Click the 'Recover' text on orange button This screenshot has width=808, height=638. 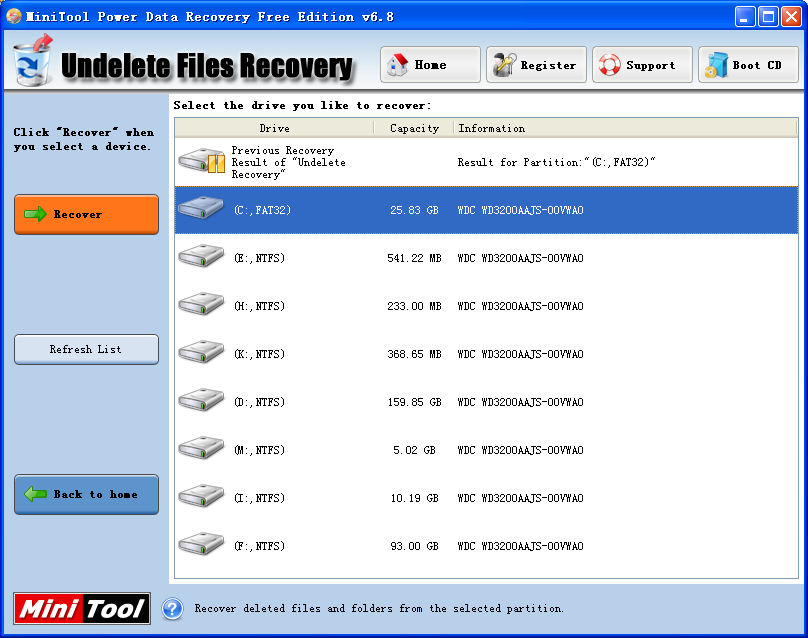[78, 214]
